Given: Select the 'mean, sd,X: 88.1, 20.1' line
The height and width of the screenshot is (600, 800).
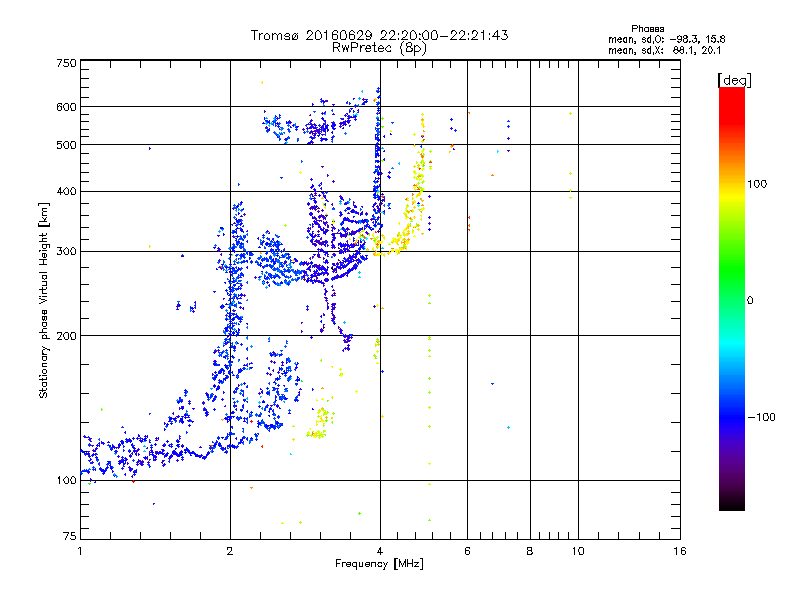Looking at the screenshot, I should pos(664,51).
